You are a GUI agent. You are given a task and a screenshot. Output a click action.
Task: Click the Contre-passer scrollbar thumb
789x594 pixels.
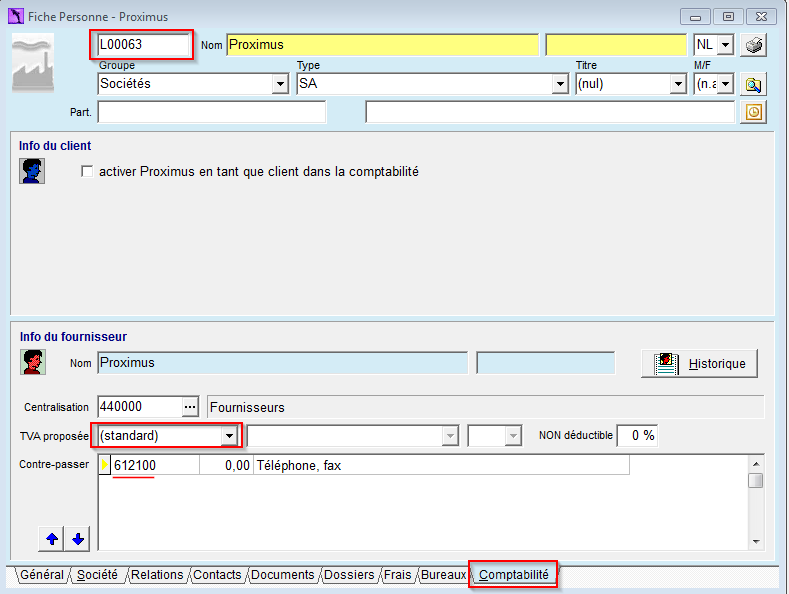point(756,480)
